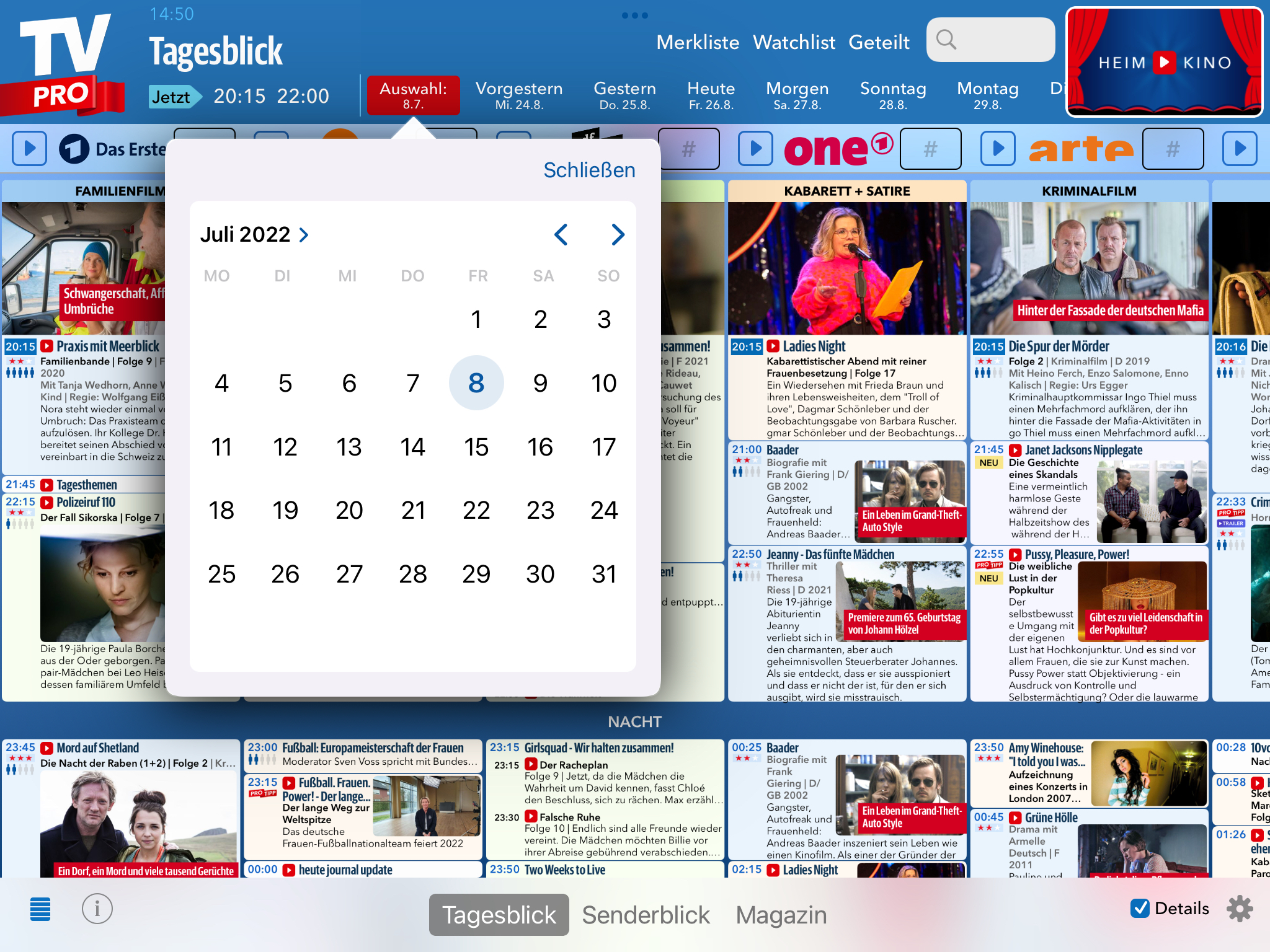Play icon for Tagesthemen
1270x952 pixels.
pyautogui.click(x=47, y=485)
